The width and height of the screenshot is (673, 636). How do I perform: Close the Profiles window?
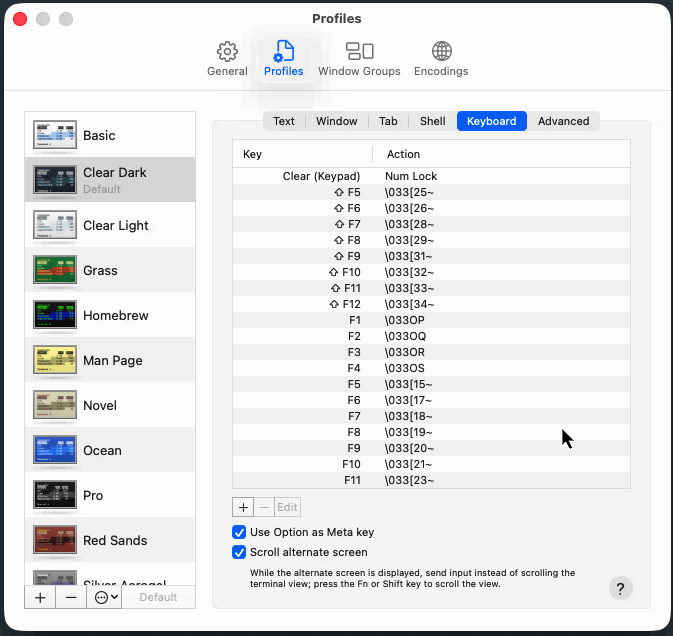(x=20, y=19)
